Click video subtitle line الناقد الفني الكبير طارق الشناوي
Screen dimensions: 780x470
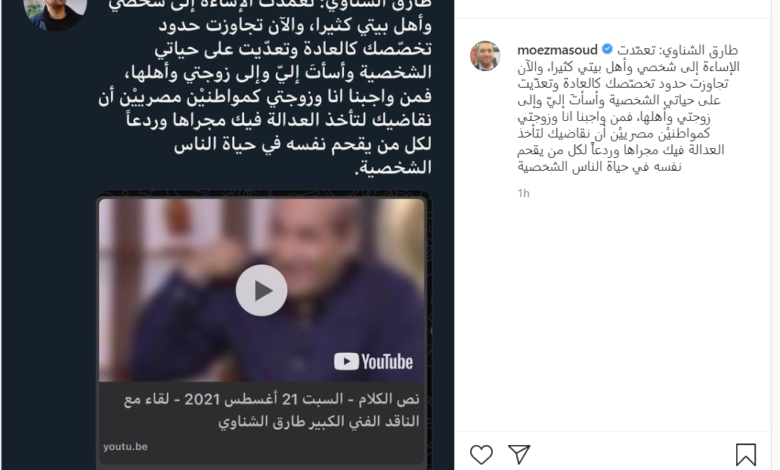point(319,422)
